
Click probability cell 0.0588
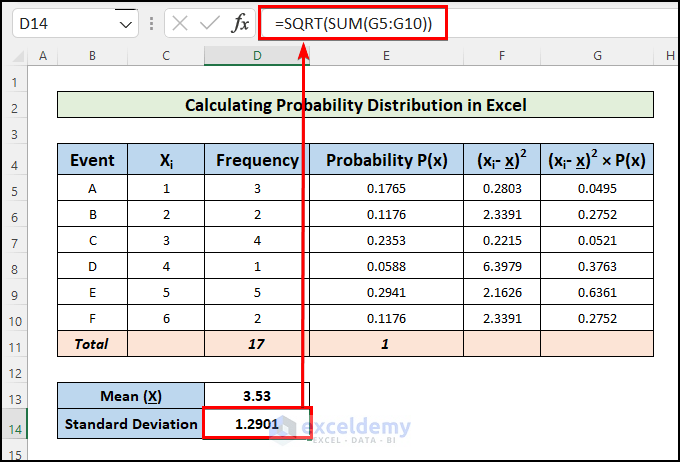[x=386, y=266]
